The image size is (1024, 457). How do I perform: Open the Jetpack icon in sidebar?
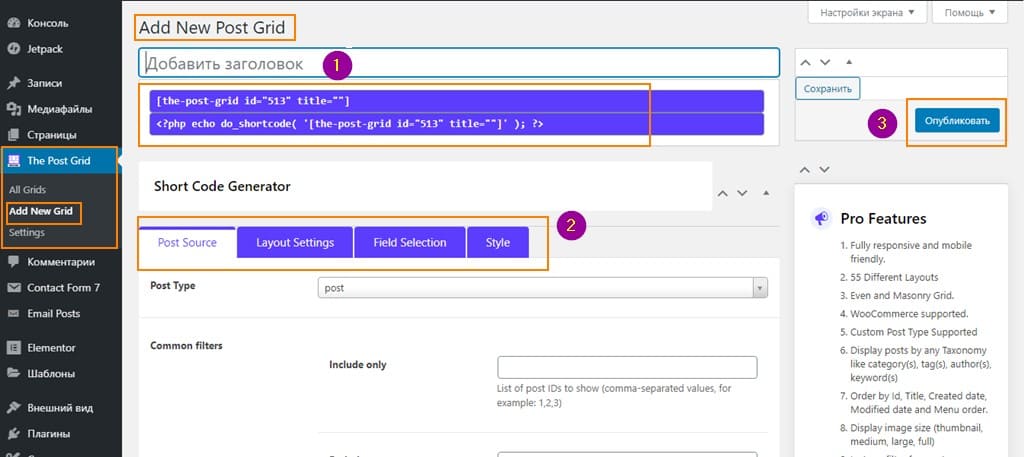13,49
